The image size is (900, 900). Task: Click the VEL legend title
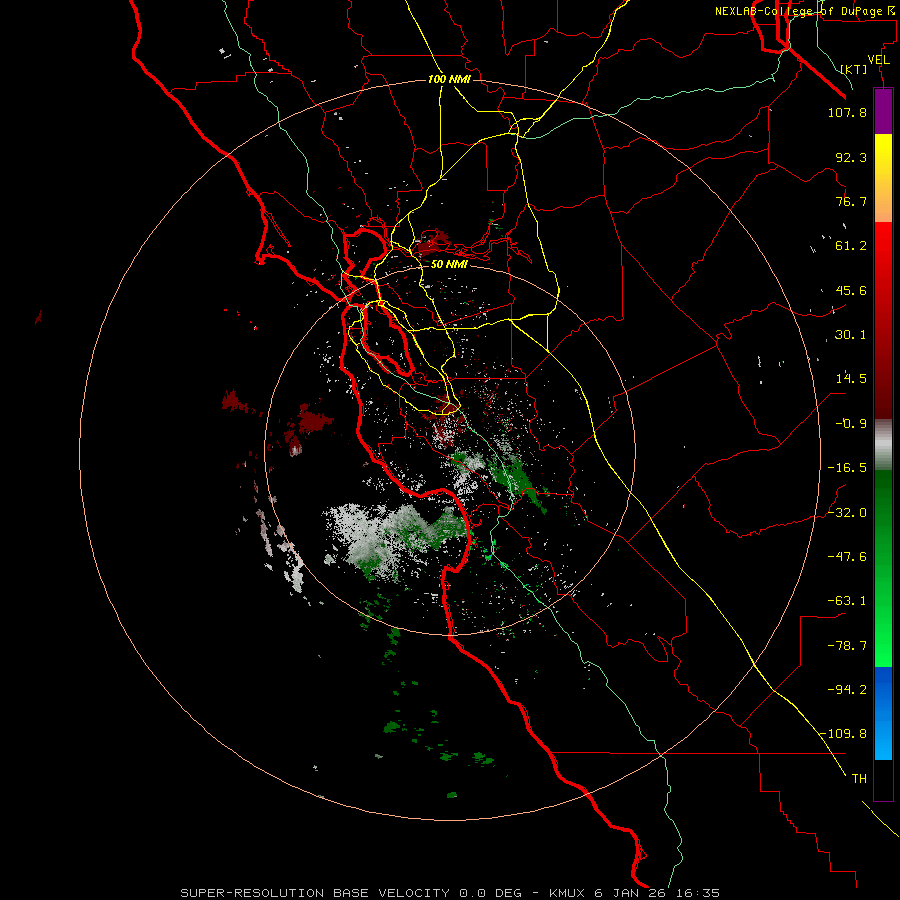tap(878, 60)
